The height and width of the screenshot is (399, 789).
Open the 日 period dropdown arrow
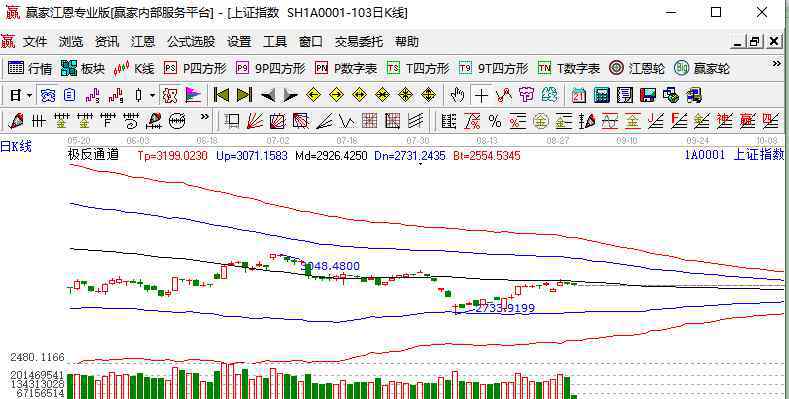click(30, 95)
